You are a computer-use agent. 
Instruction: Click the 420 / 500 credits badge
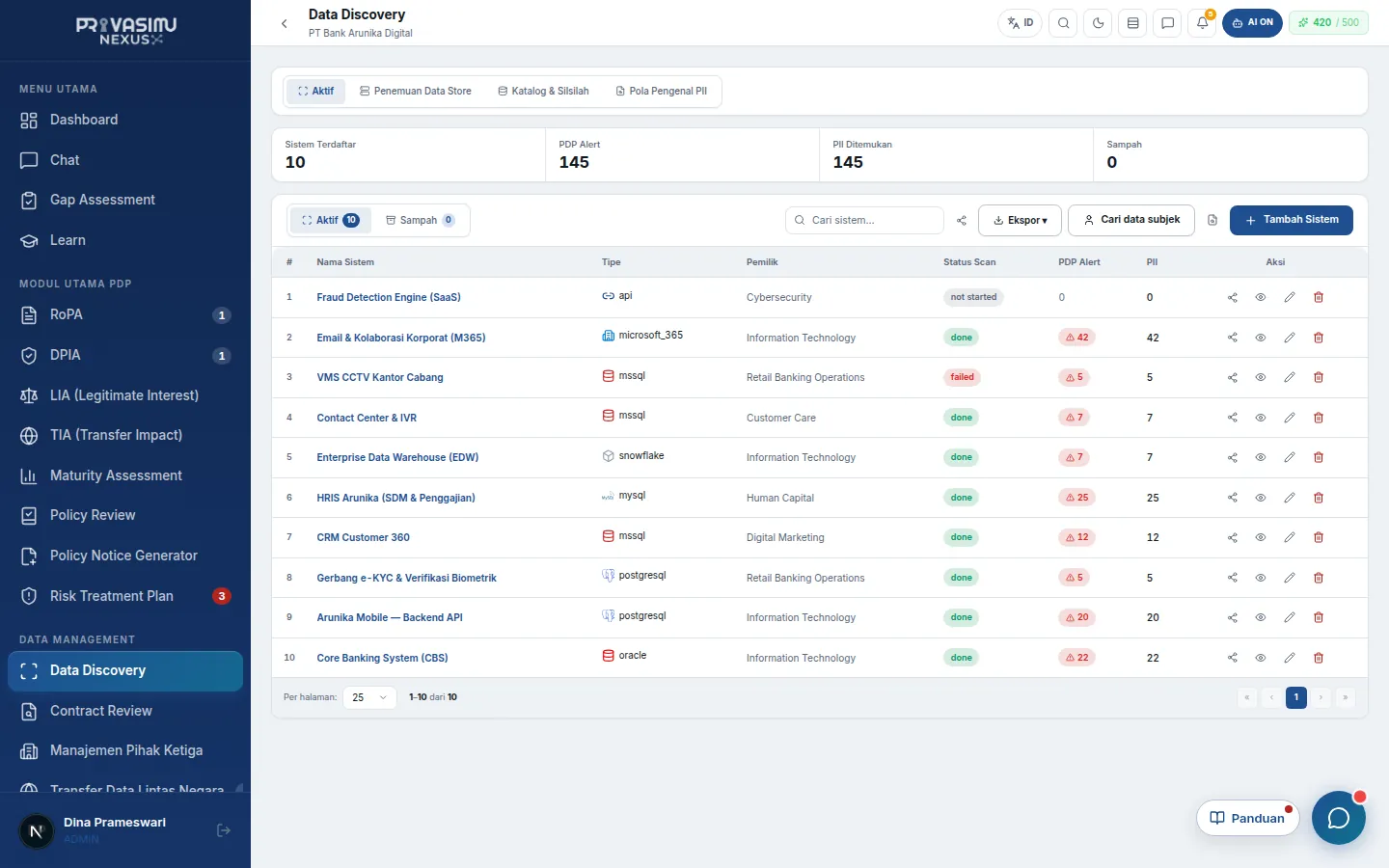pyautogui.click(x=1328, y=23)
